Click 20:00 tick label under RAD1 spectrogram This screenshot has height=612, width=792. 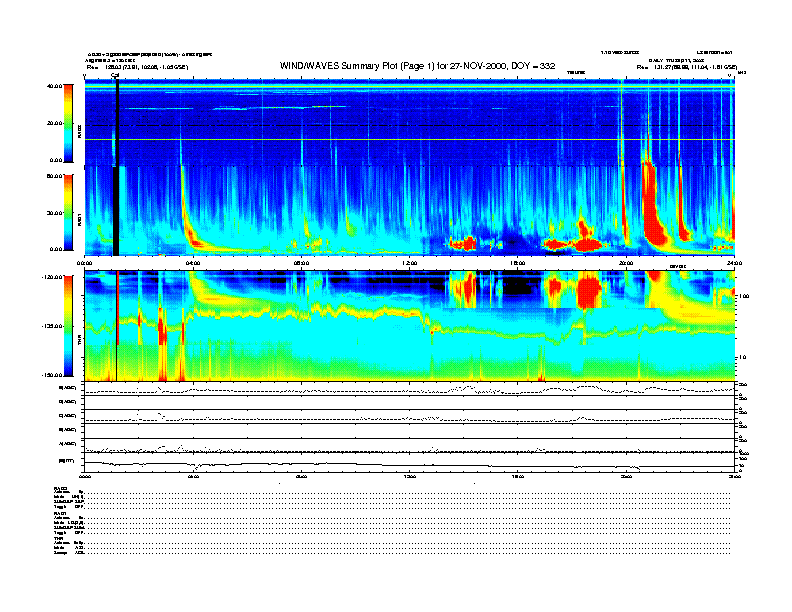[626, 263]
